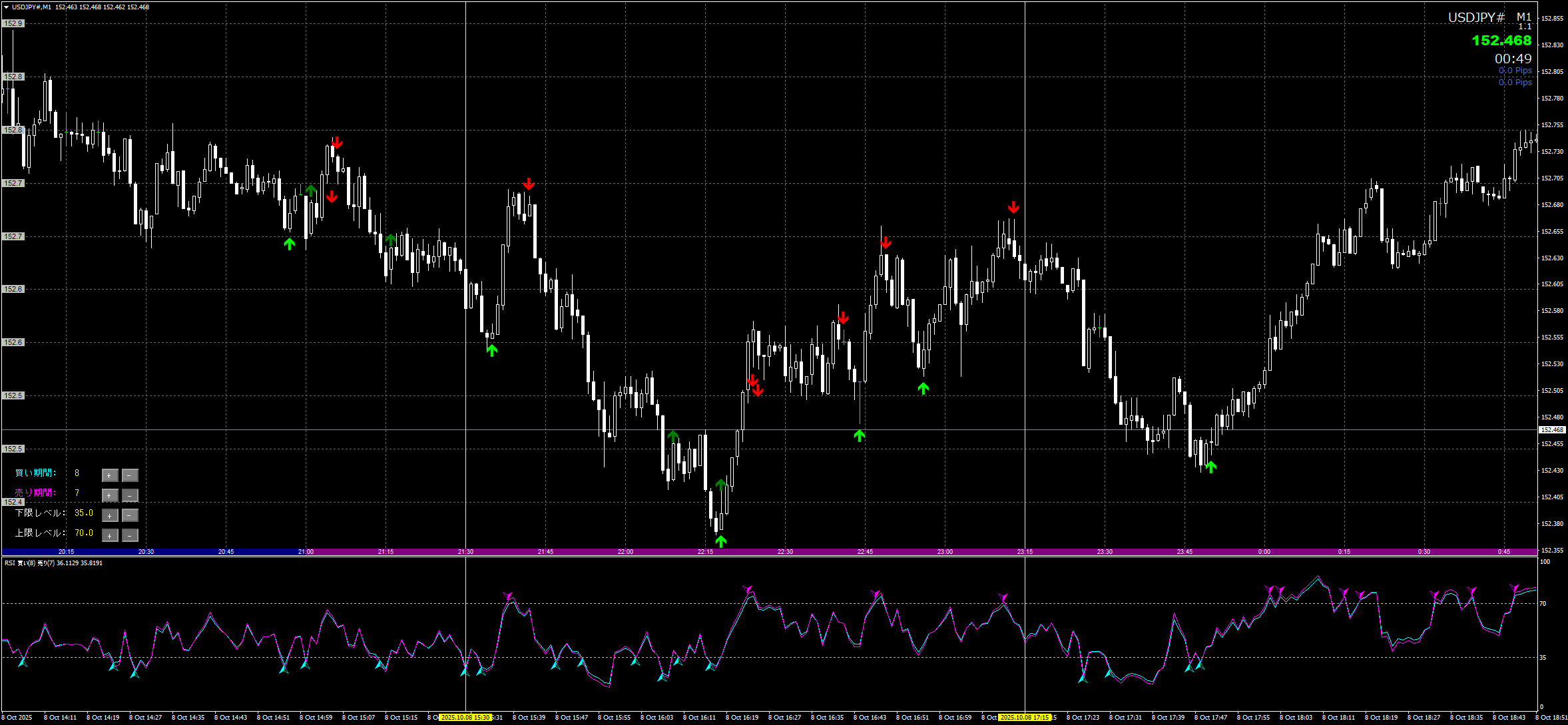Lower 上限レベル using minus button

pyautogui.click(x=131, y=535)
